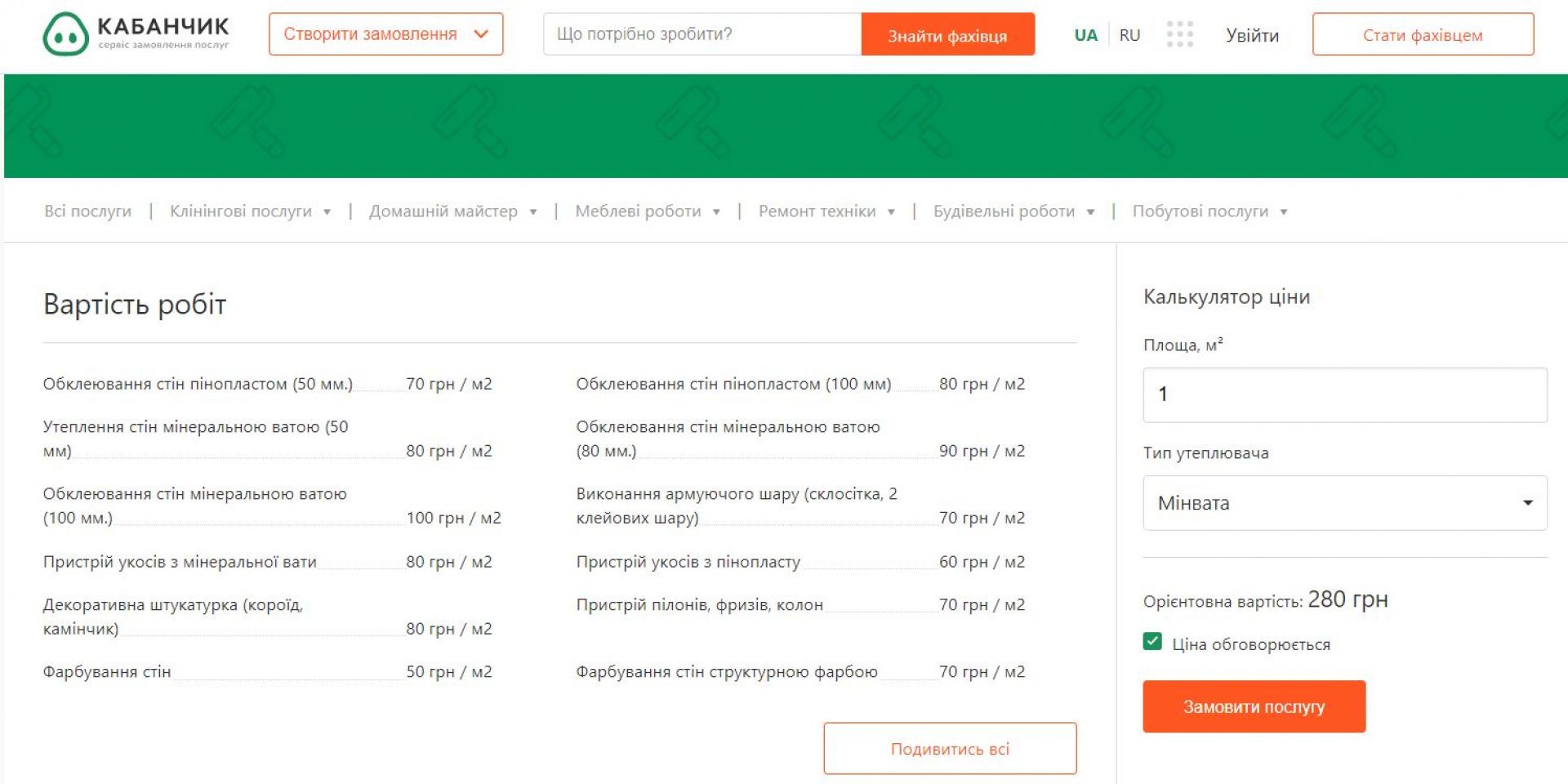1568x784 pixels.
Task: Click the Подивитись всі button
Action: coord(950,748)
